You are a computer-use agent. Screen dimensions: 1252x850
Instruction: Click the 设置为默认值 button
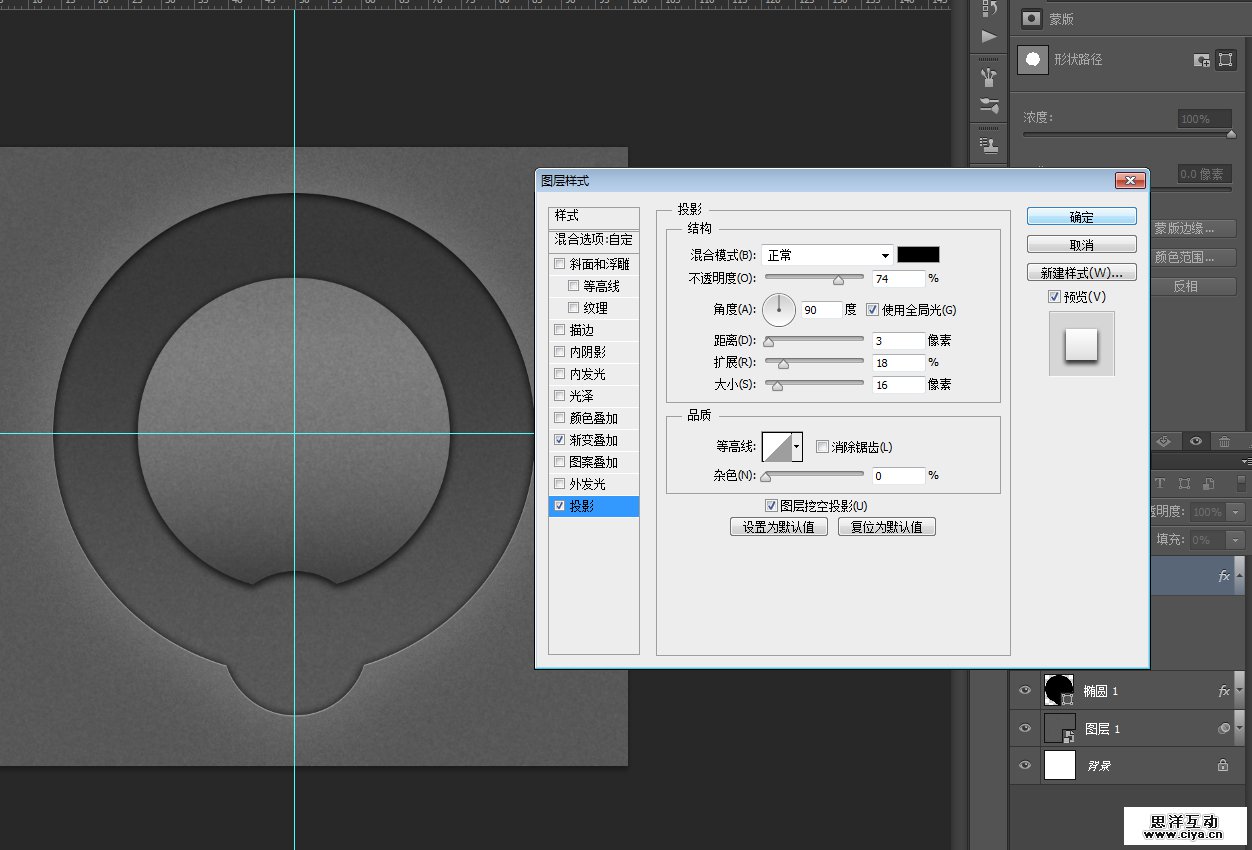click(779, 527)
